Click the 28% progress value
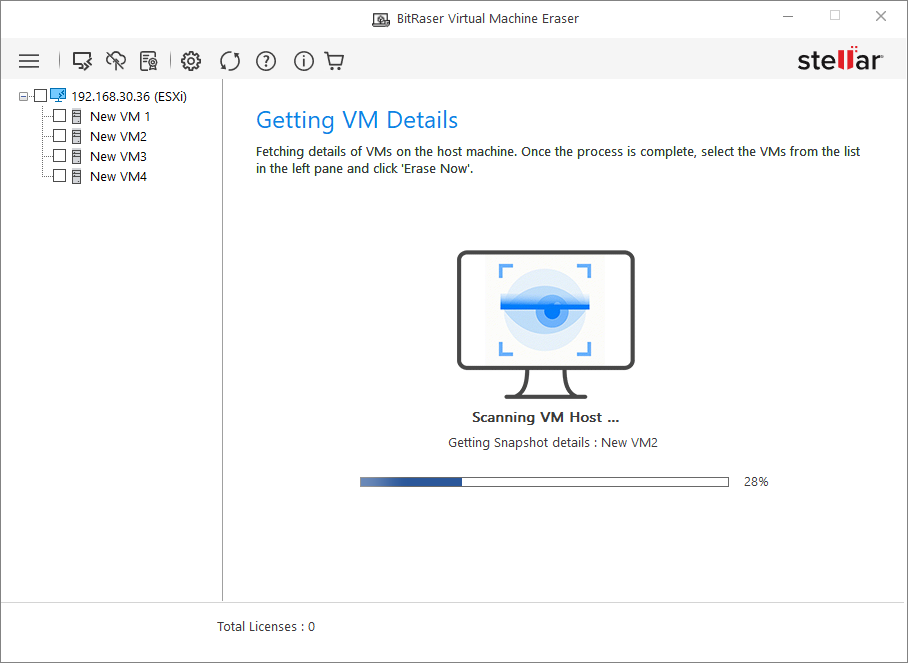The image size is (908, 663). (x=756, y=482)
